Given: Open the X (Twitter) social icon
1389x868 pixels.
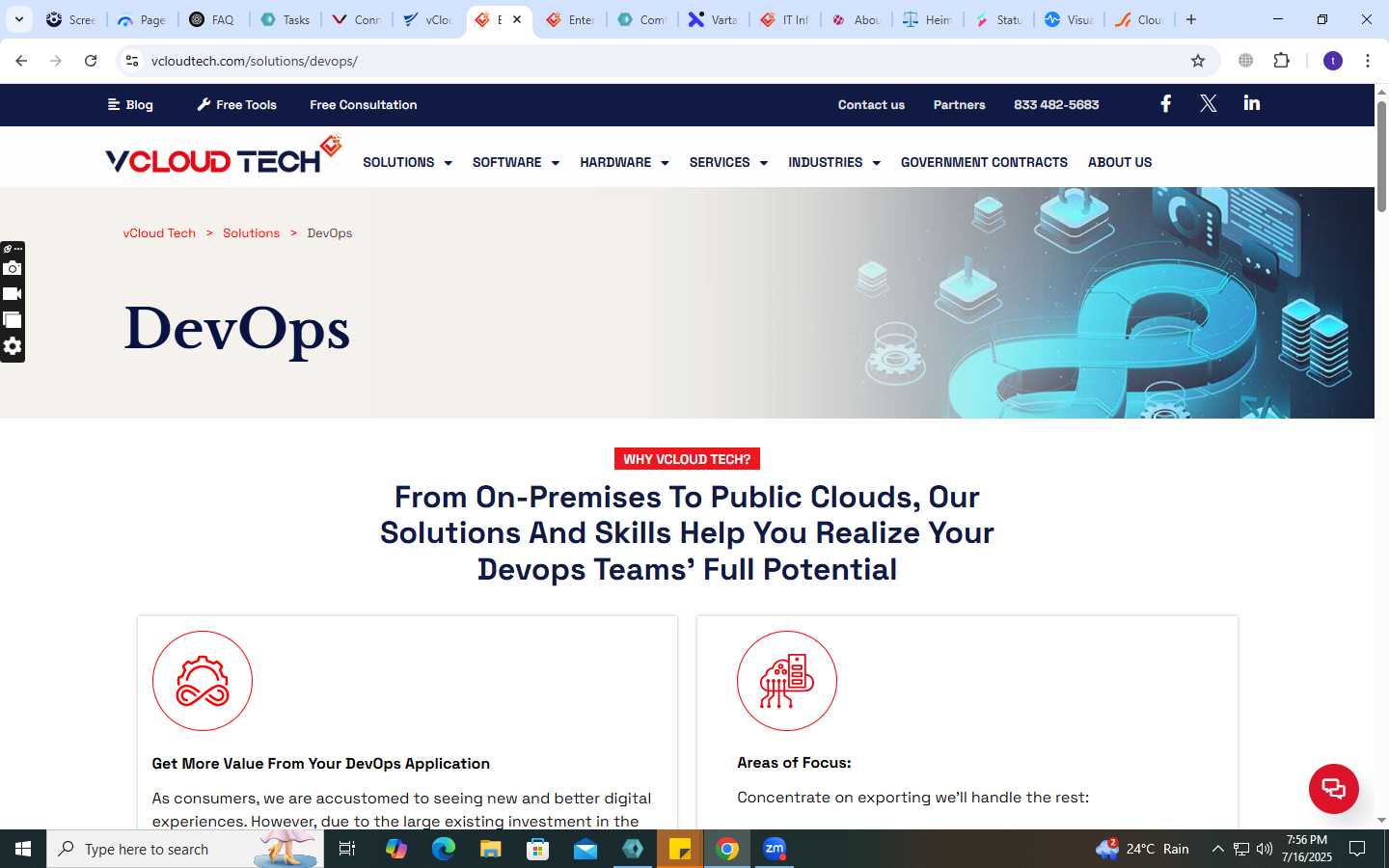Looking at the screenshot, I should pos(1208,103).
